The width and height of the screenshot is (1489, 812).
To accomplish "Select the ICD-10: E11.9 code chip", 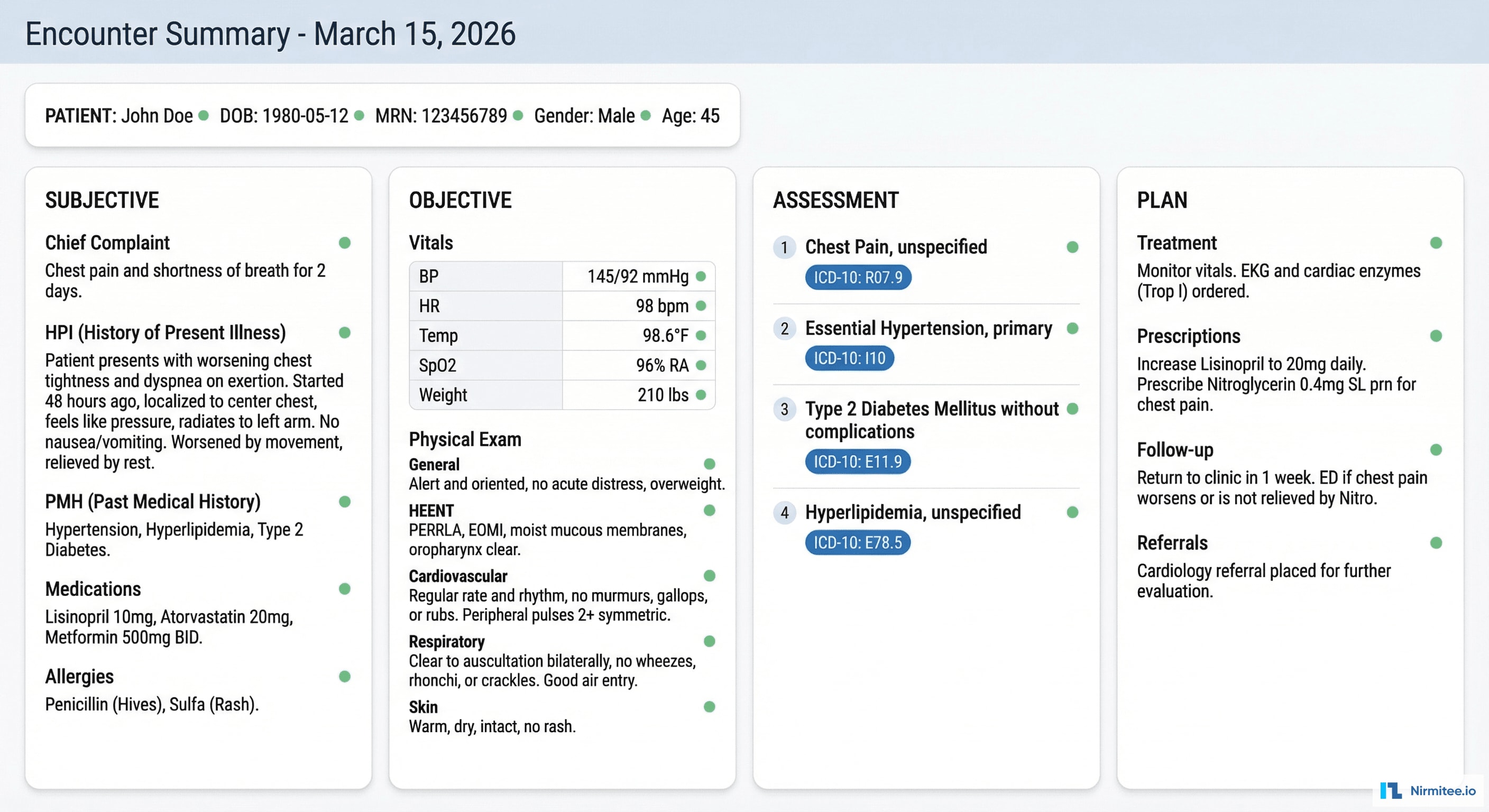I will click(x=857, y=461).
